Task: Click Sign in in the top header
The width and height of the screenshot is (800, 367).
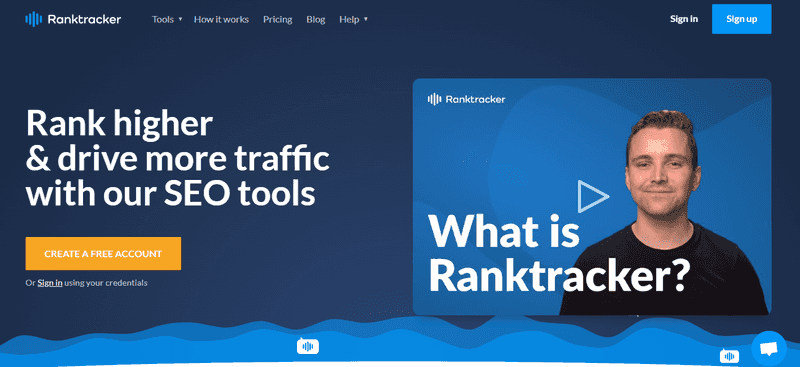Action: pyautogui.click(x=684, y=19)
